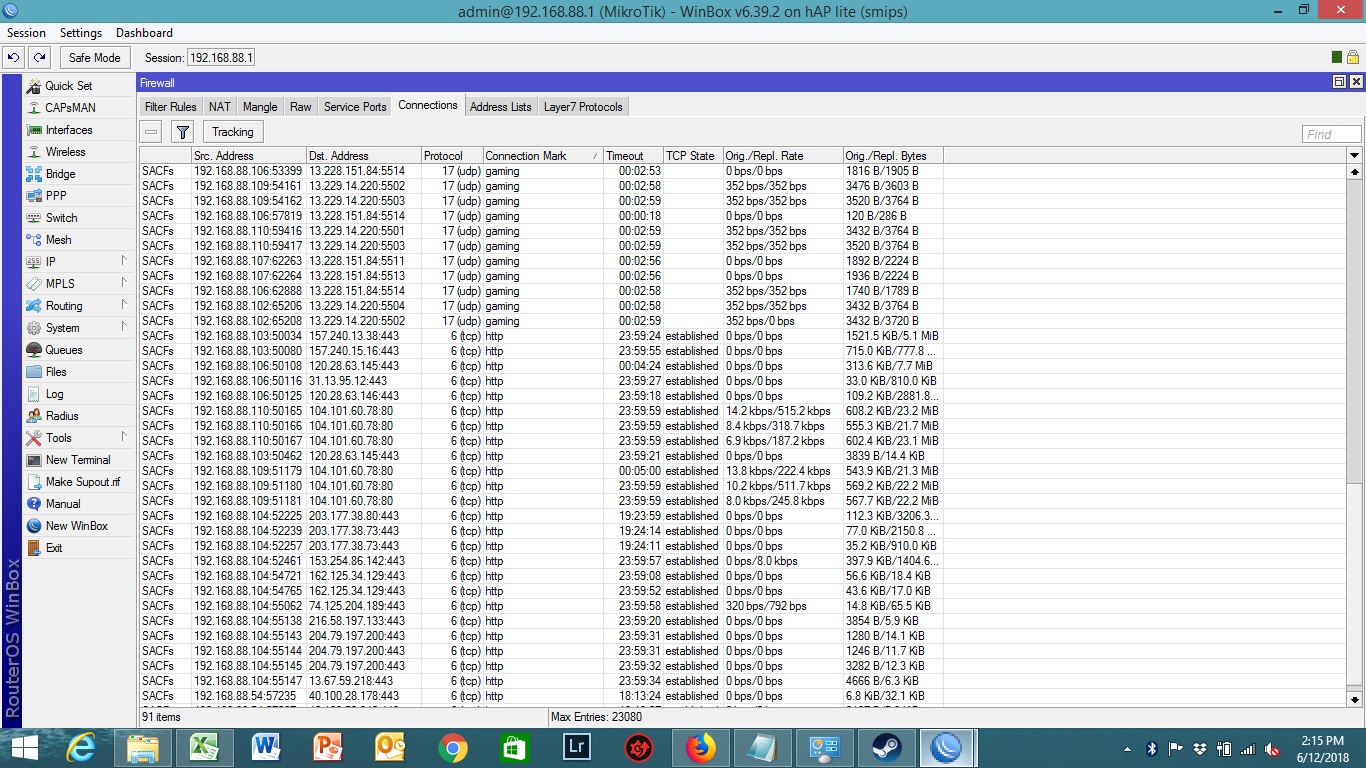Switch to the Address Lists tab

[x=501, y=107]
